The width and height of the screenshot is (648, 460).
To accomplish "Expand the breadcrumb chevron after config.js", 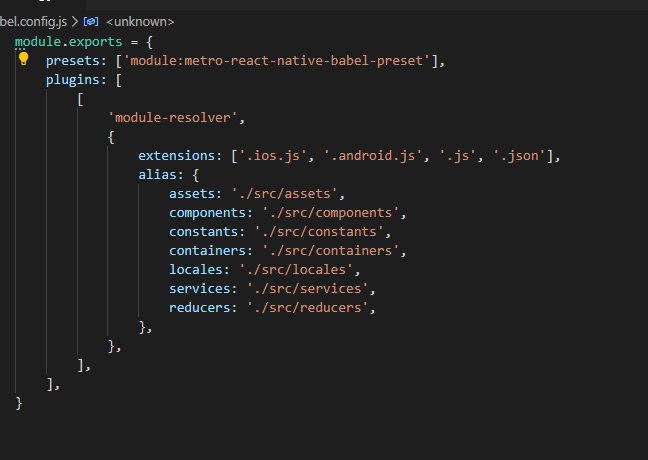I will tap(75, 21).
